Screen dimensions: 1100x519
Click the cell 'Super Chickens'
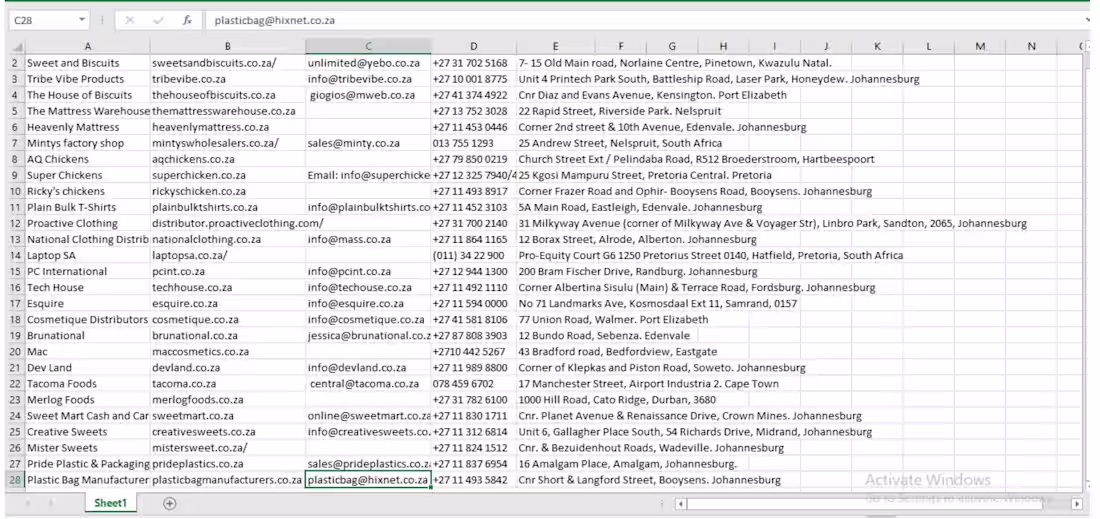(87, 175)
